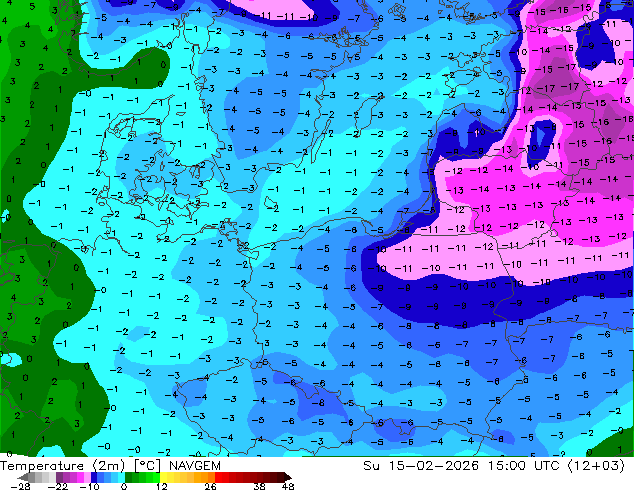This screenshot has height=490, width=634.
Task: Click the cyan swatch left of tick 0
Action: point(121,477)
